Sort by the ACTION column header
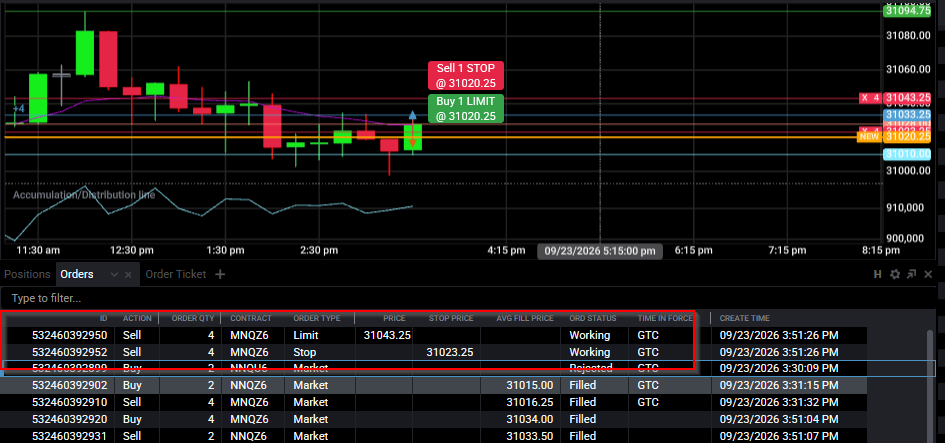Screen dimensions: 945x443 [x=137, y=318]
